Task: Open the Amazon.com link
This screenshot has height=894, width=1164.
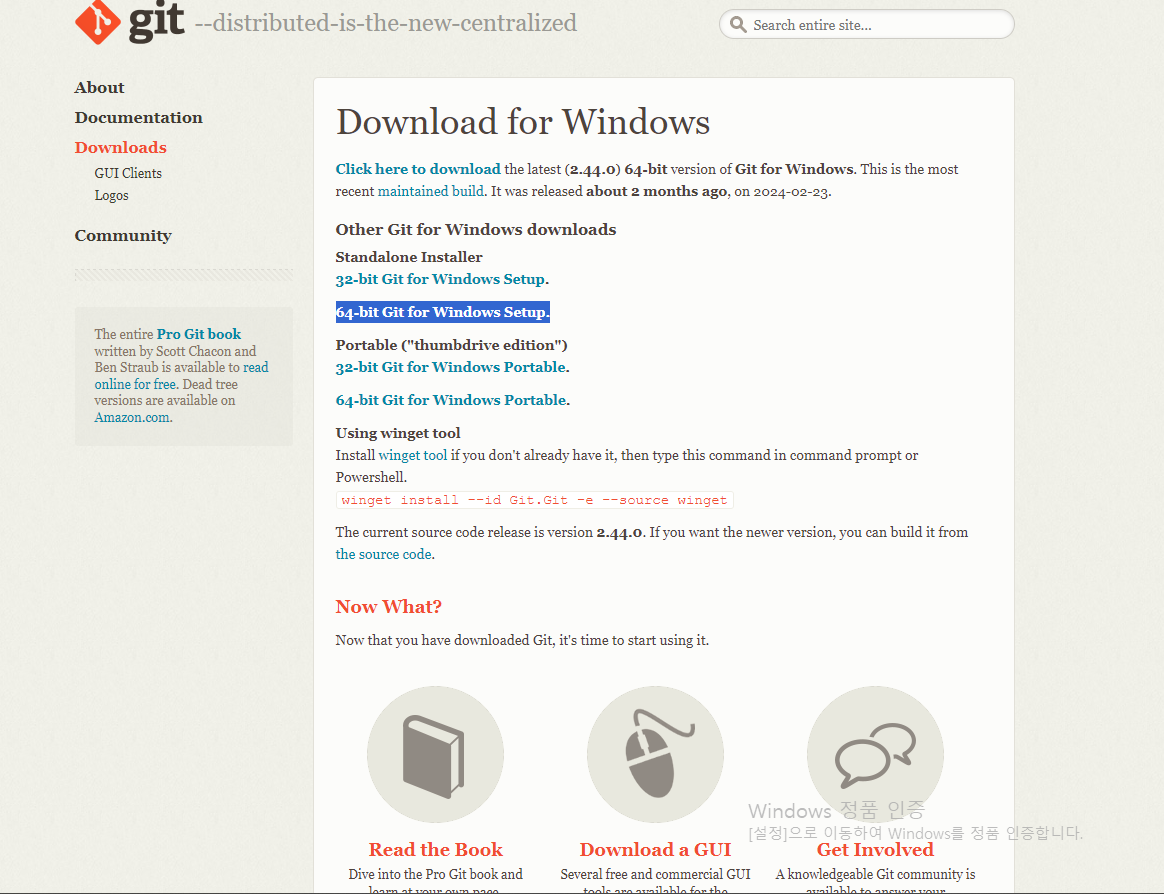Action: click(x=132, y=417)
